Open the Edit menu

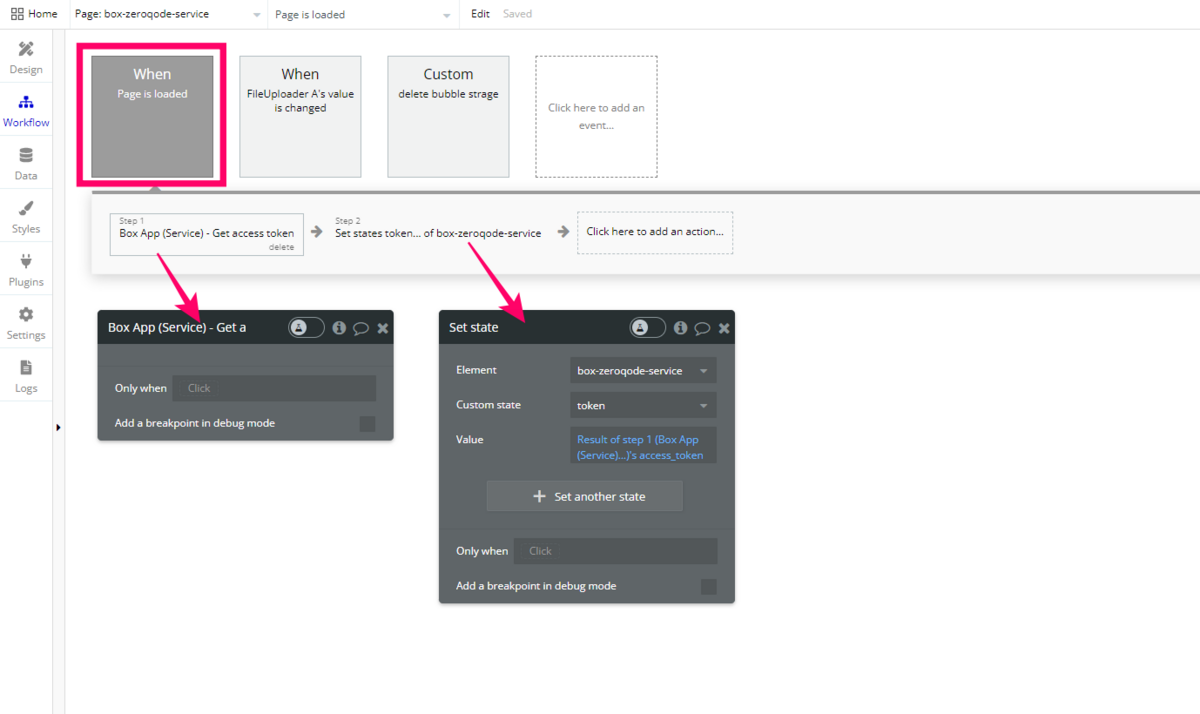(x=480, y=14)
